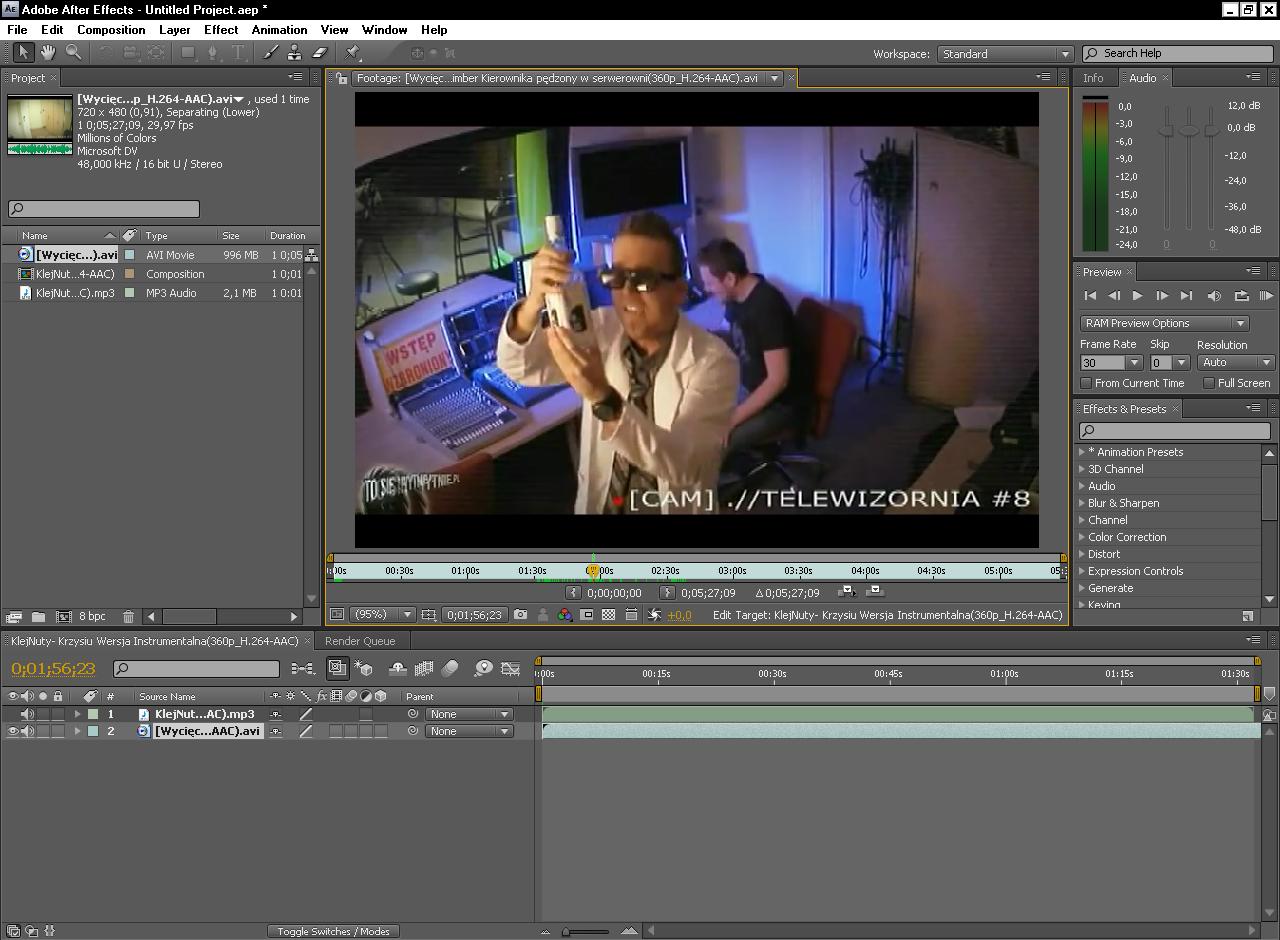Select the Hand tool

[x=47, y=53]
